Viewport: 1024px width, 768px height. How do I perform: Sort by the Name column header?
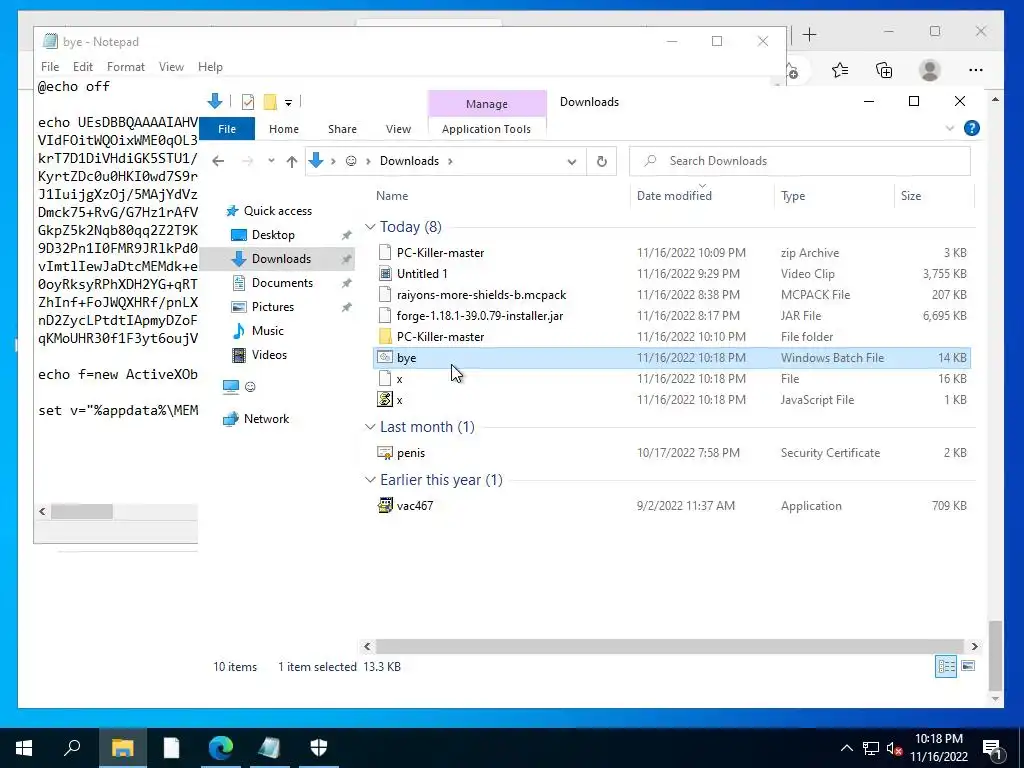tap(392, 196)
